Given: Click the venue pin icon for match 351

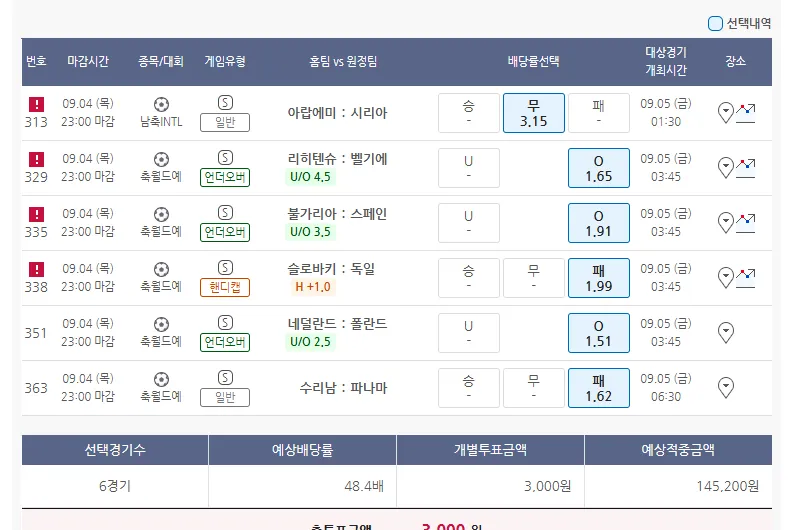Looking at the screenshot, I should (x=727, y=332).
